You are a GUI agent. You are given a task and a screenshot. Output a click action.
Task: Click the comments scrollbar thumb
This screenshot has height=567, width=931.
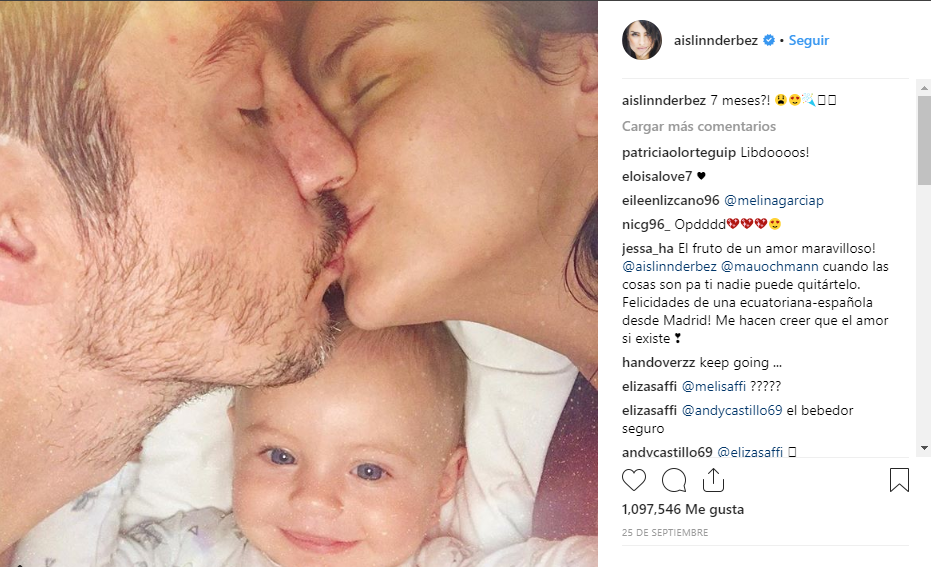coord(924,140)
